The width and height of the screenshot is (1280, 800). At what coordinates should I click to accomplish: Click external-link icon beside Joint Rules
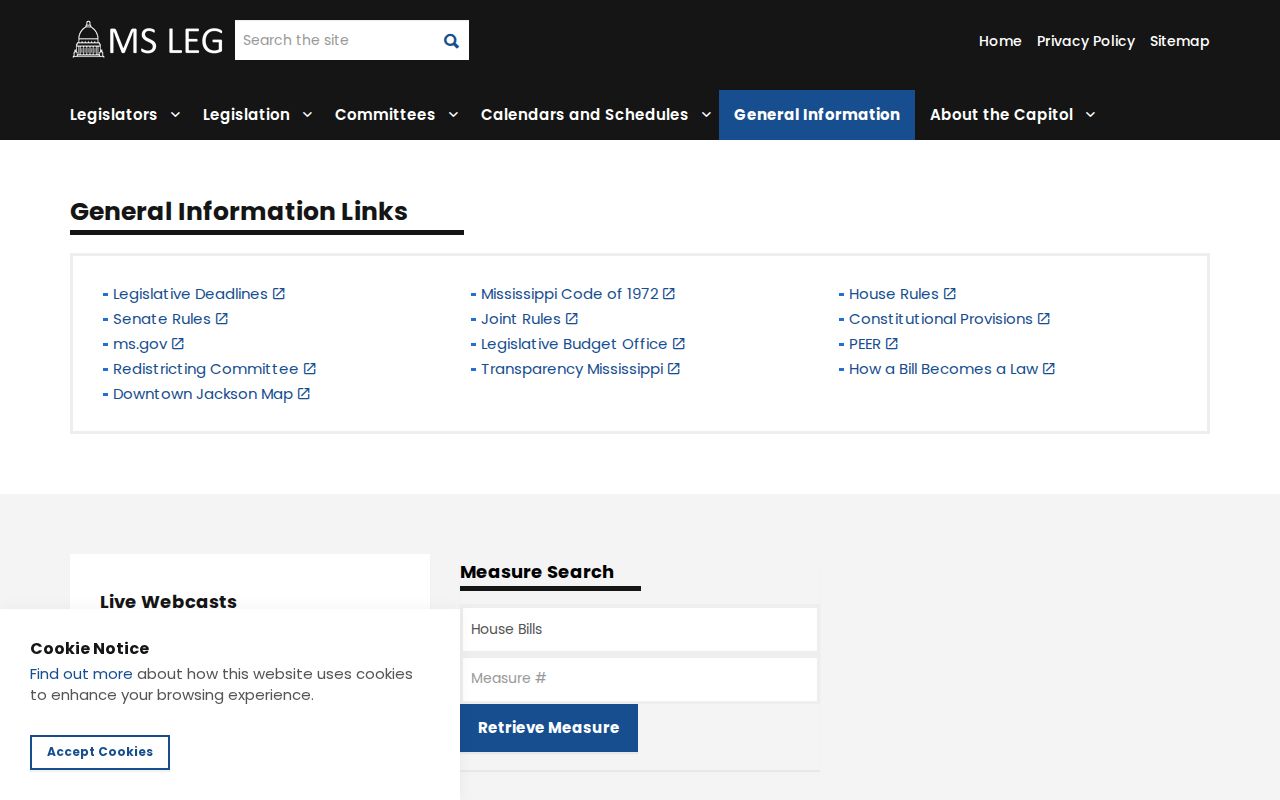[572, 319]
